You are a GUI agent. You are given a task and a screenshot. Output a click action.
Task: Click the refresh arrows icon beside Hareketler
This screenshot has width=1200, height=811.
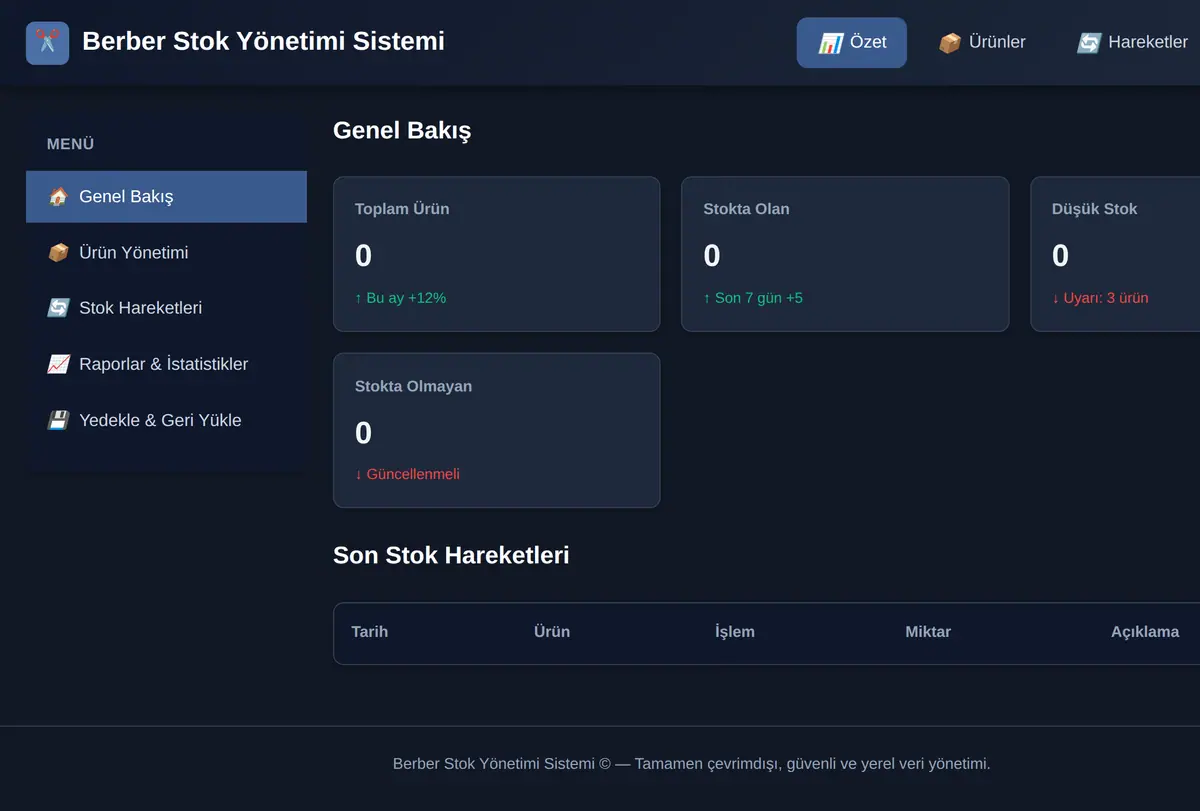pyautogui.click(x=1088, y=43)
